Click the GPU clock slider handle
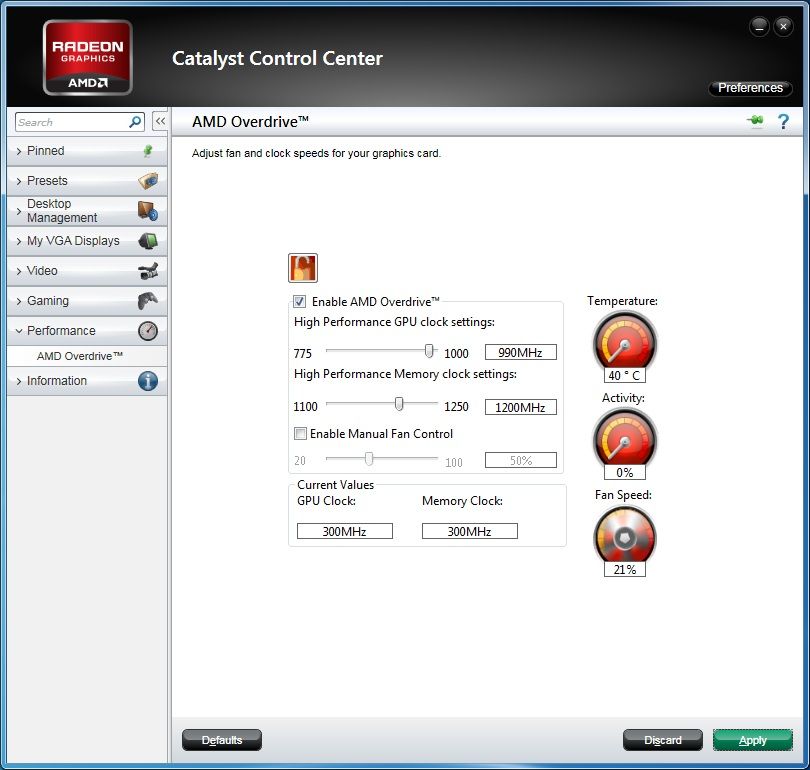The width and height of the screenshot is (810, 770). click(x=429, y=351)
